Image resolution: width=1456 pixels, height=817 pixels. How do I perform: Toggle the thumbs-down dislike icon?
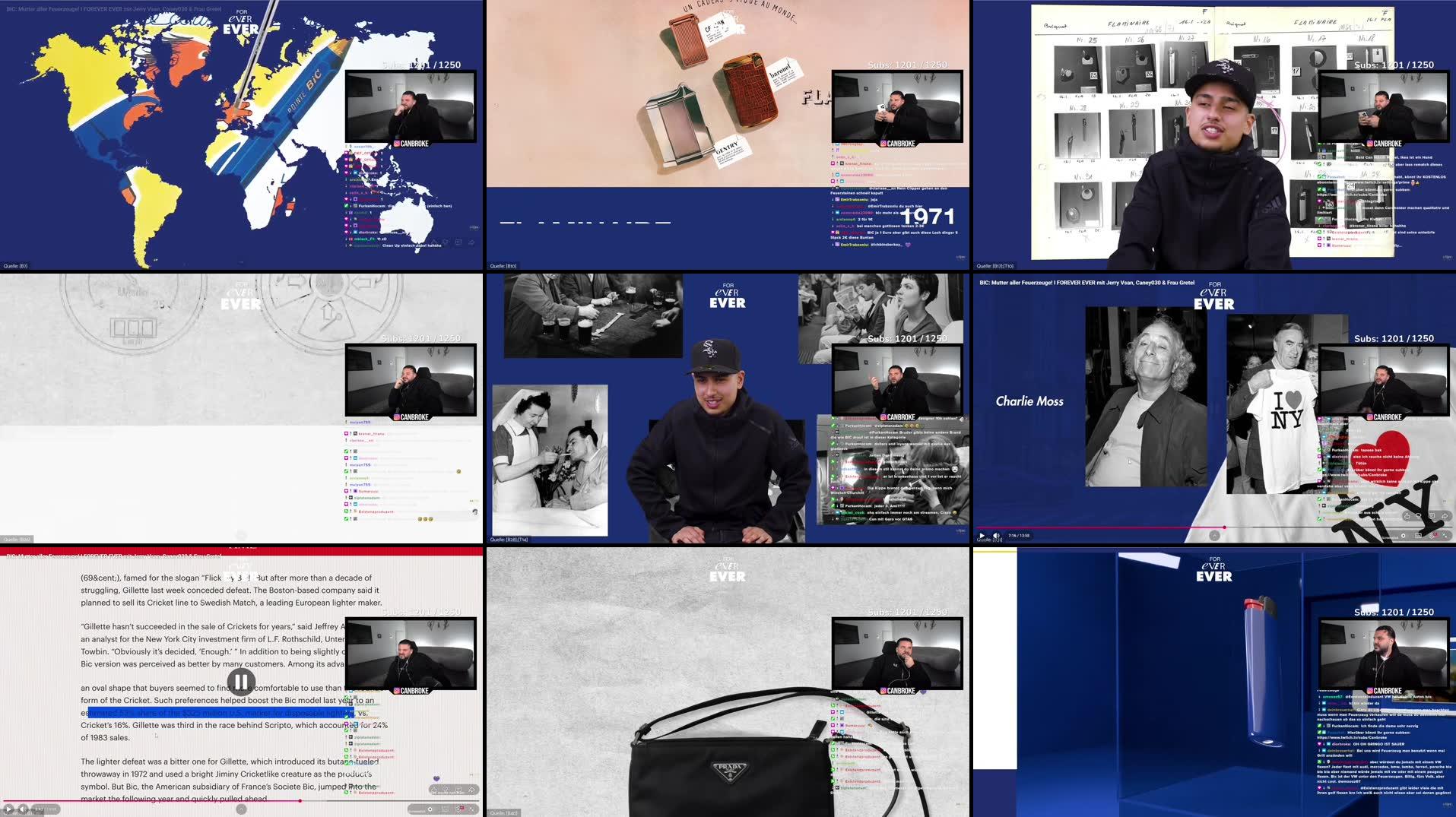pyautogui.click(x=1419, y=515)
